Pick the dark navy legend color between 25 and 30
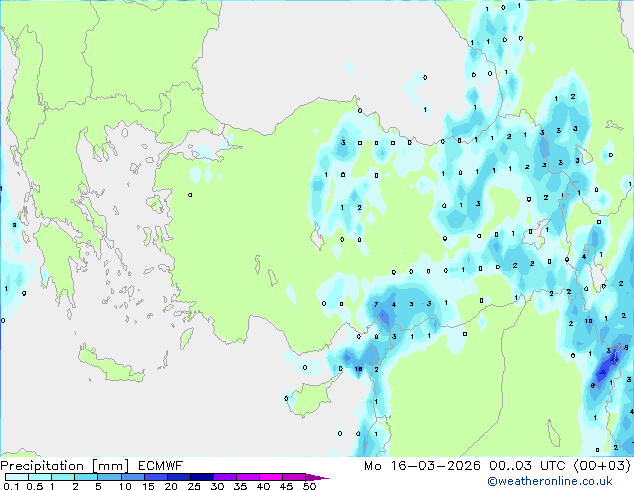Image resolution: width=634 pixels, height=490 pixels. tap(202, 477)
